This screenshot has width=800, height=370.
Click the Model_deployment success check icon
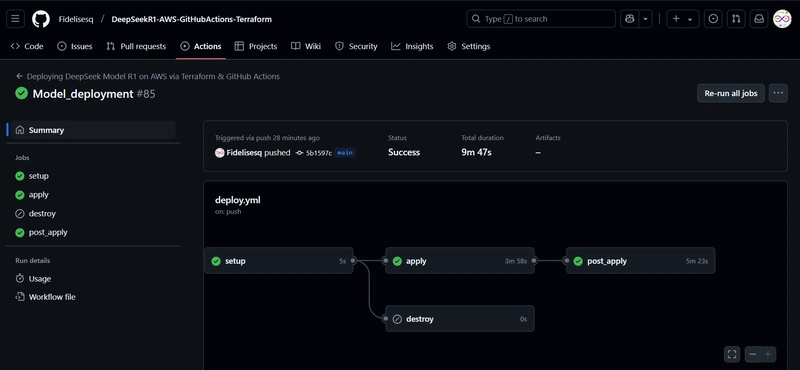(x=21, y=93)
